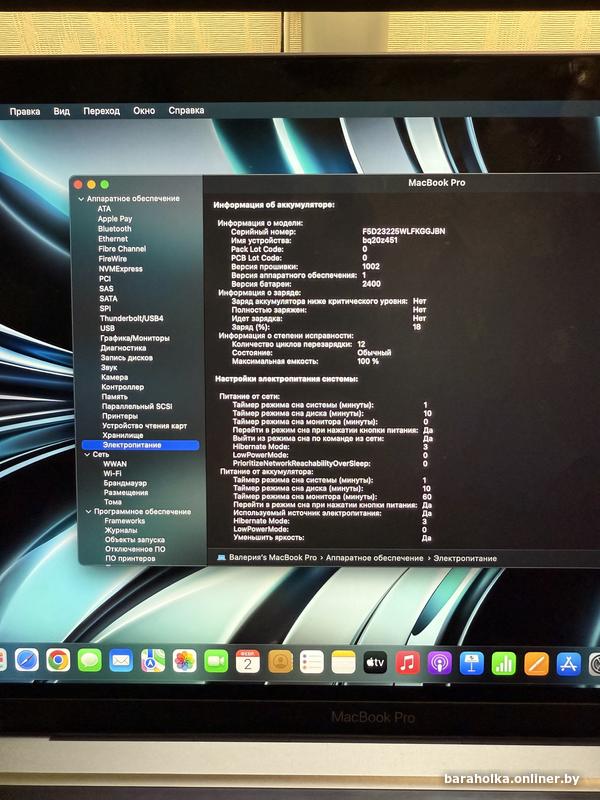600x800 pixels.
Task: Open the Photos app icon
Action: (185, 661)
